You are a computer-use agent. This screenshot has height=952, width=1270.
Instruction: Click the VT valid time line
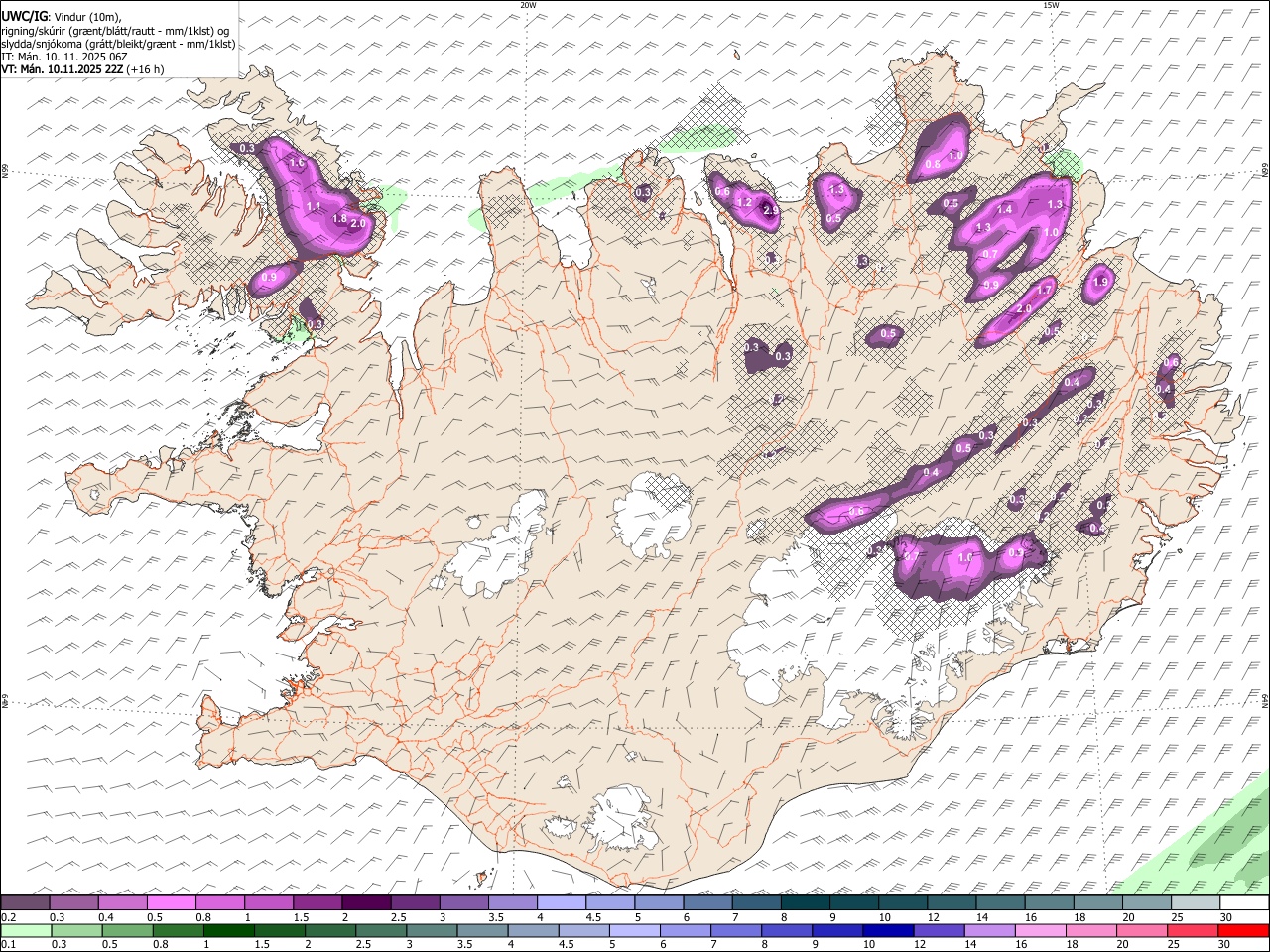pos(83,69)
